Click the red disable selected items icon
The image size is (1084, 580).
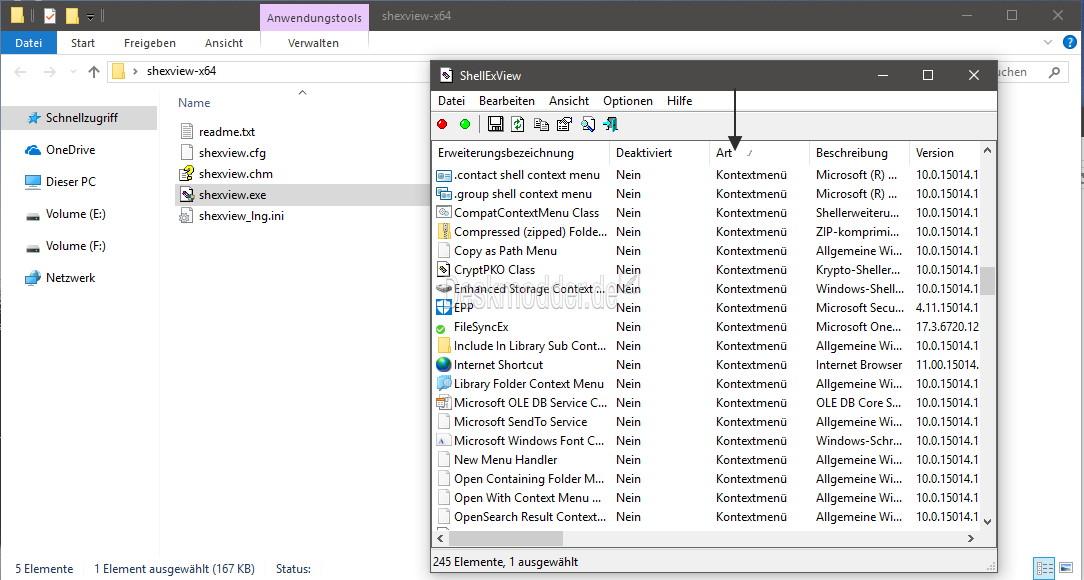[442, 125]
